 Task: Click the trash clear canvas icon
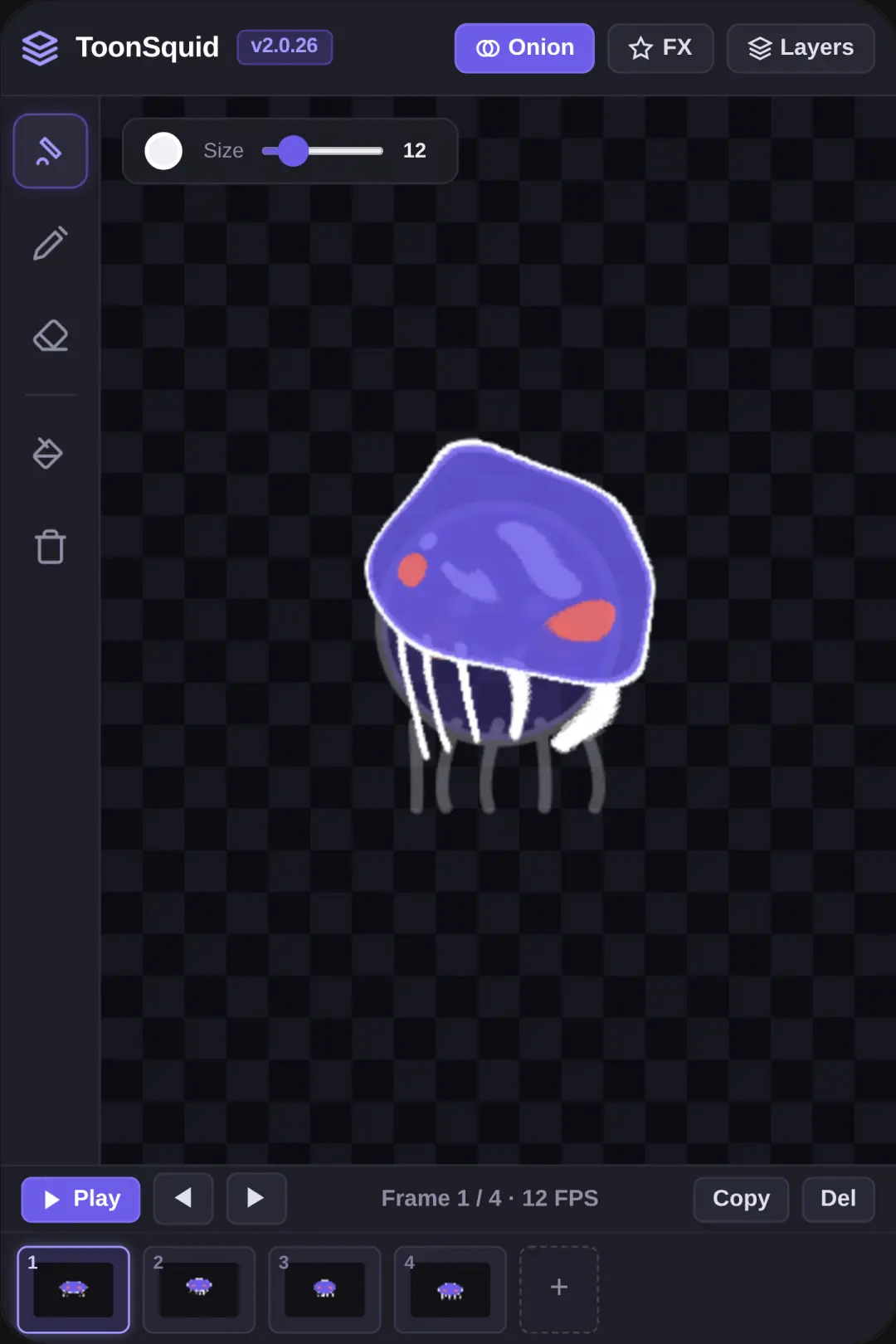[51, 546]
